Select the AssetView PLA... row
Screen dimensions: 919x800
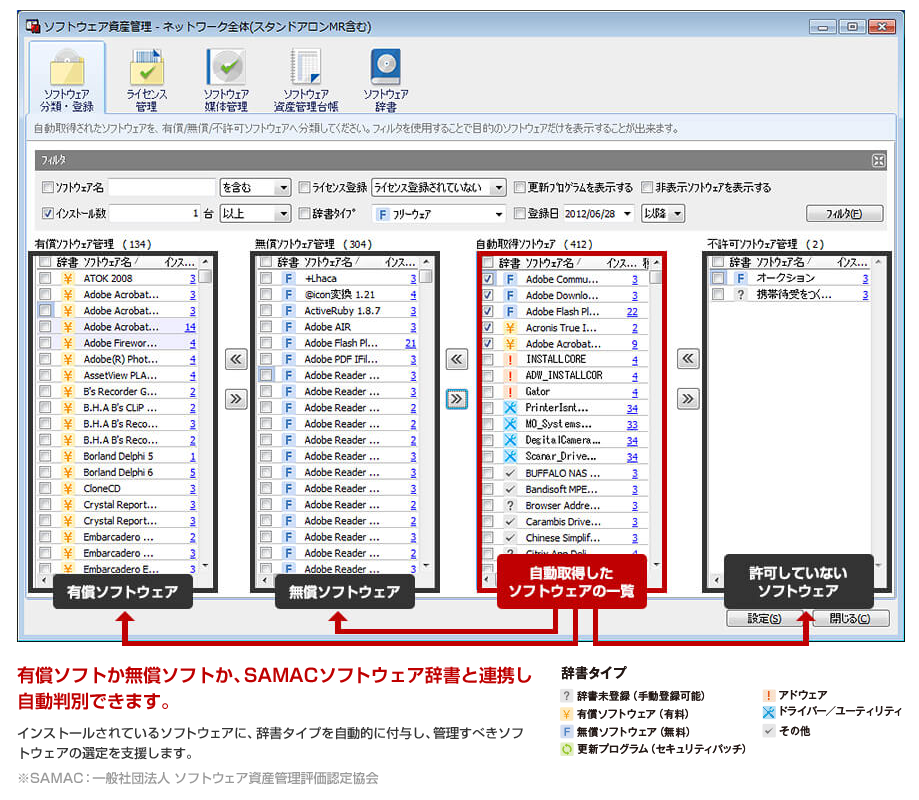click(119, 375)
